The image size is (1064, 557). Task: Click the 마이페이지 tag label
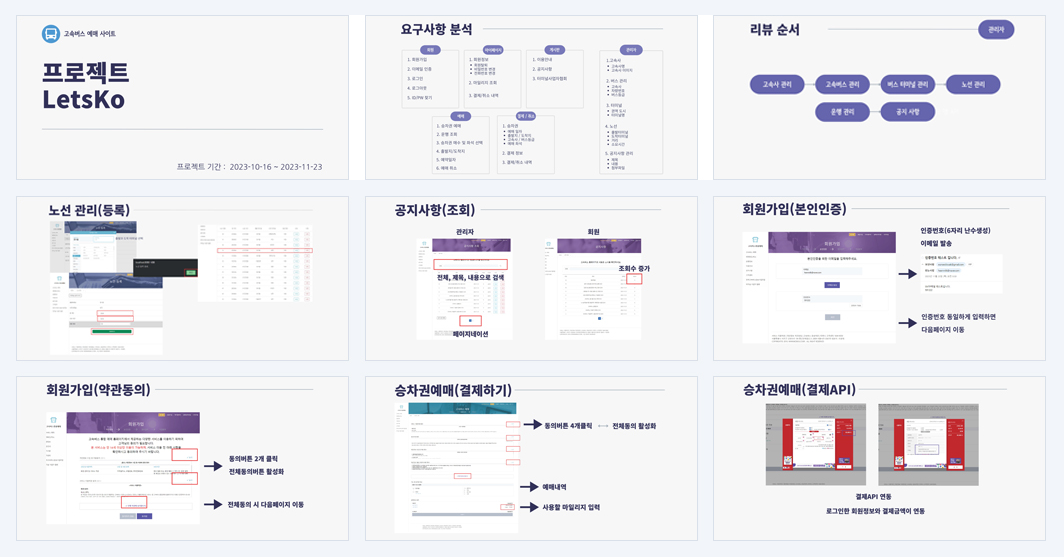point(493,50)
